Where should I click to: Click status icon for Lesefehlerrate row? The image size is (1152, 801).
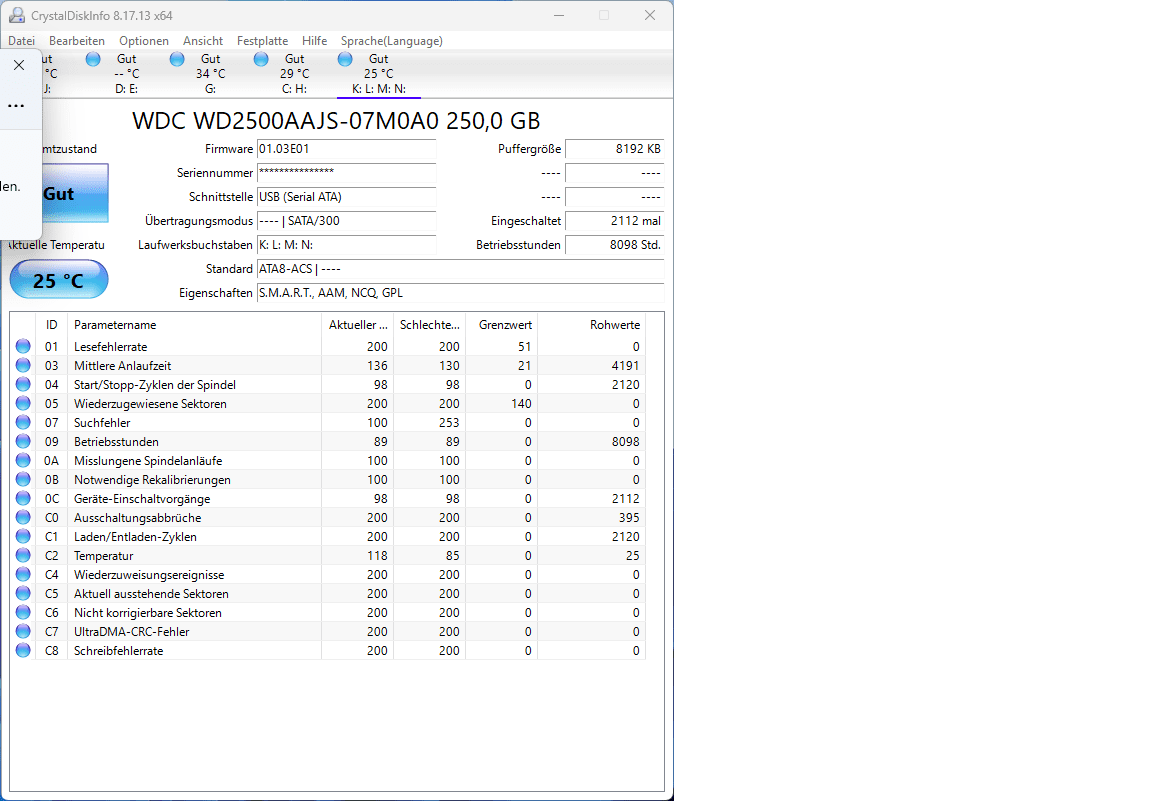(x=24, y=346)
